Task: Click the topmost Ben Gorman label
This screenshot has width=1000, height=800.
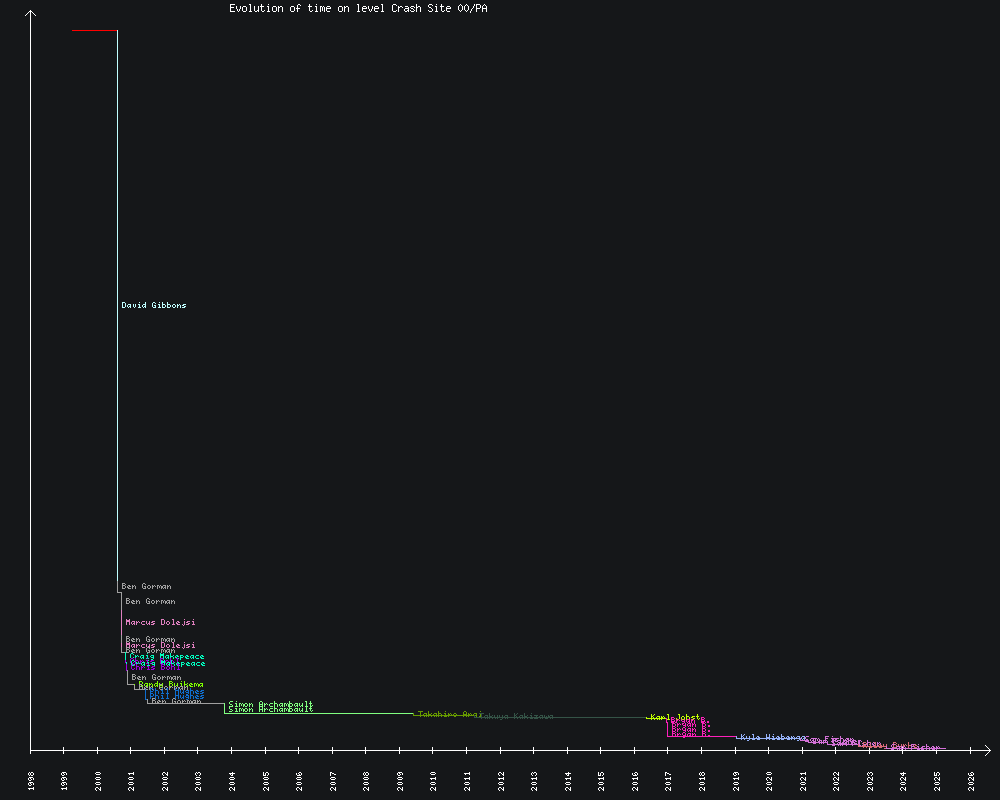Action: pyautogui.click(x=146, y=586)
